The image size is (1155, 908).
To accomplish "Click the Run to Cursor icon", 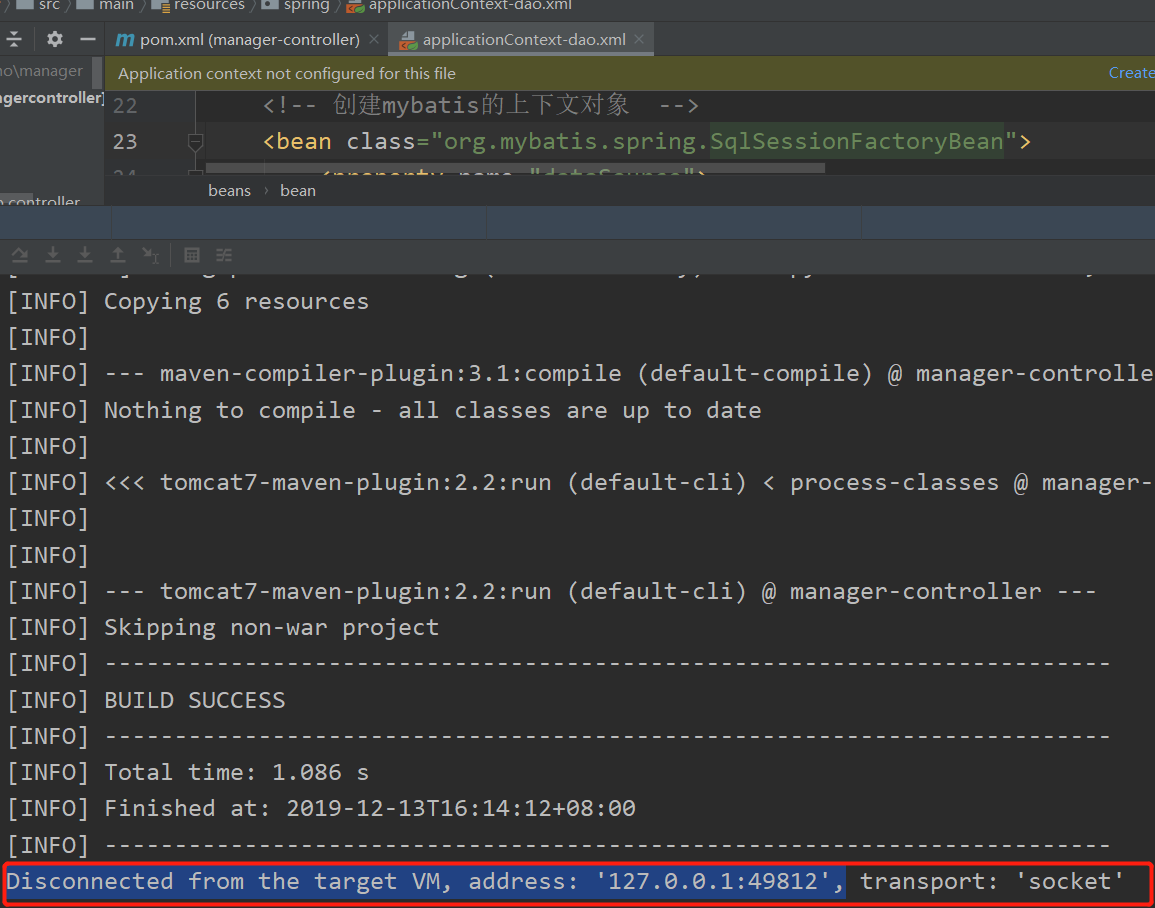I will click(150, 256).
